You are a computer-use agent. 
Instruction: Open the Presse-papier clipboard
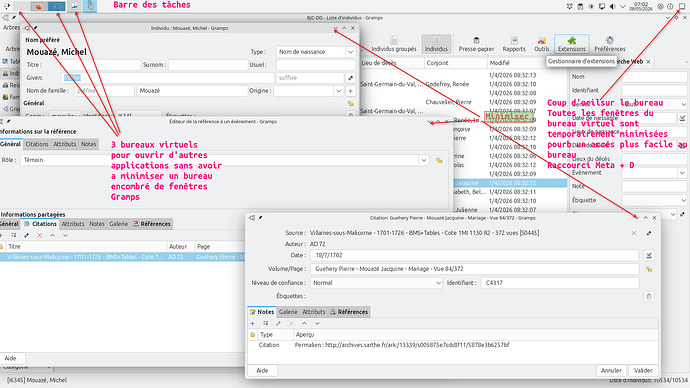(x=476, y=44)
